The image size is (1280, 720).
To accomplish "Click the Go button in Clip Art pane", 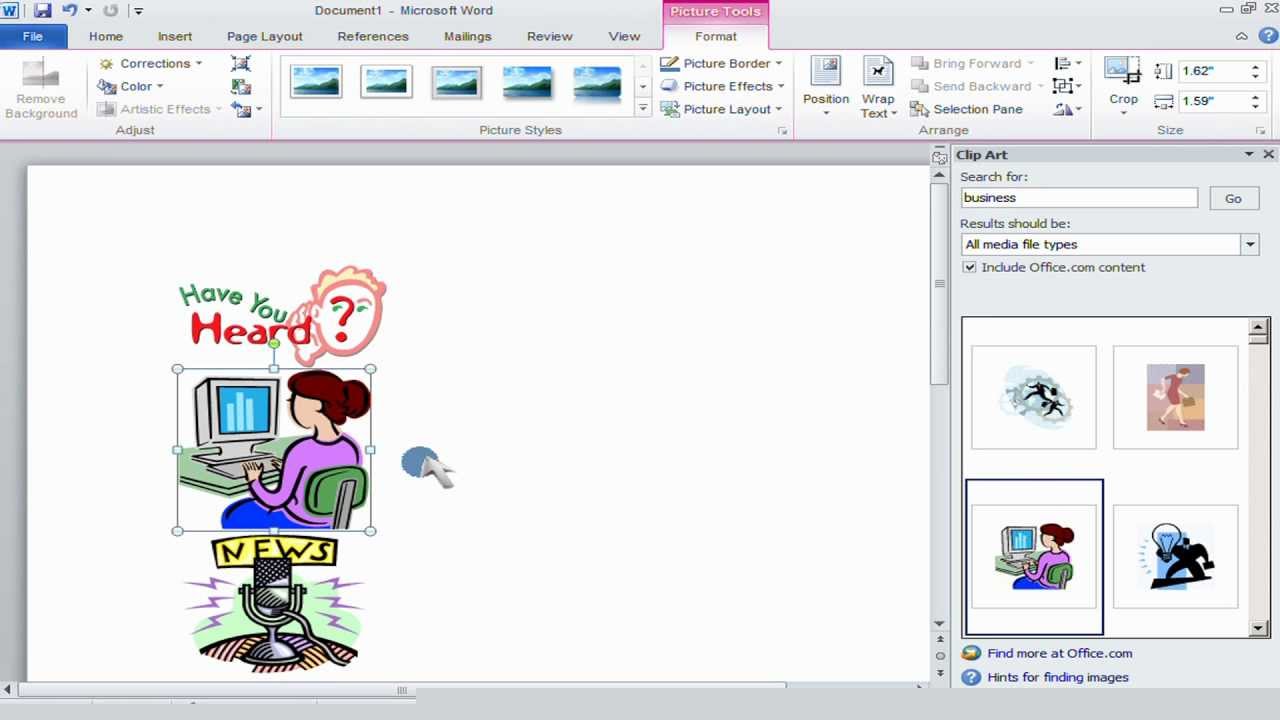I will [1233, 198].
